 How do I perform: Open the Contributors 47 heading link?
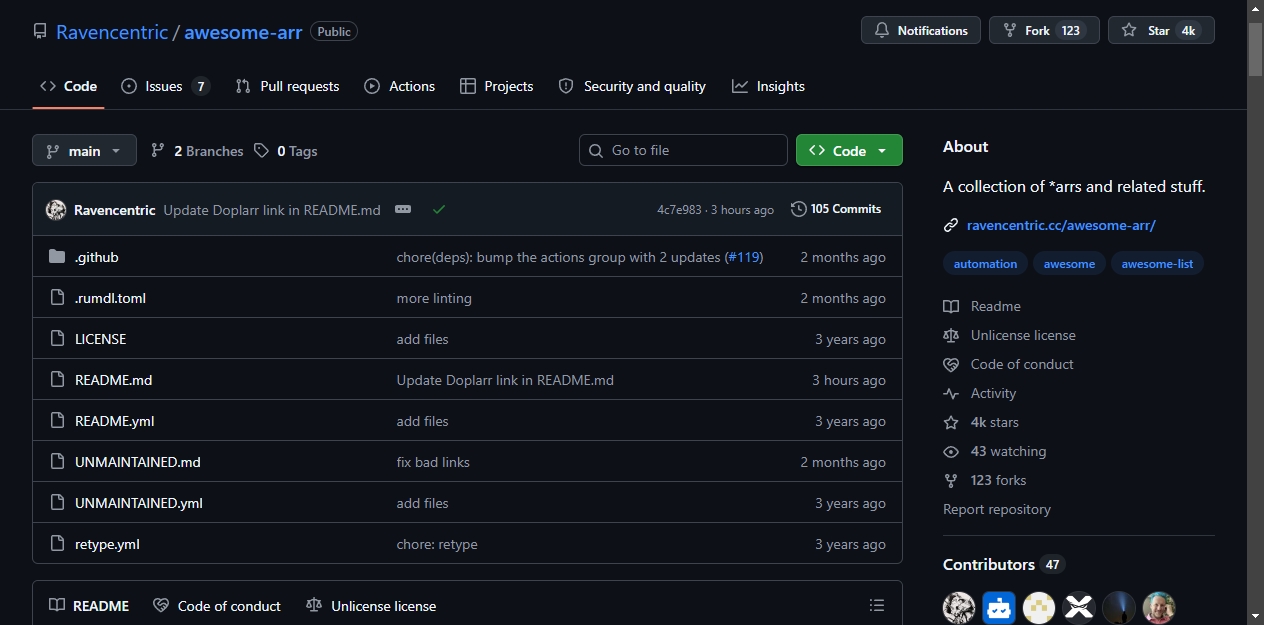(x=1004, y=565)
